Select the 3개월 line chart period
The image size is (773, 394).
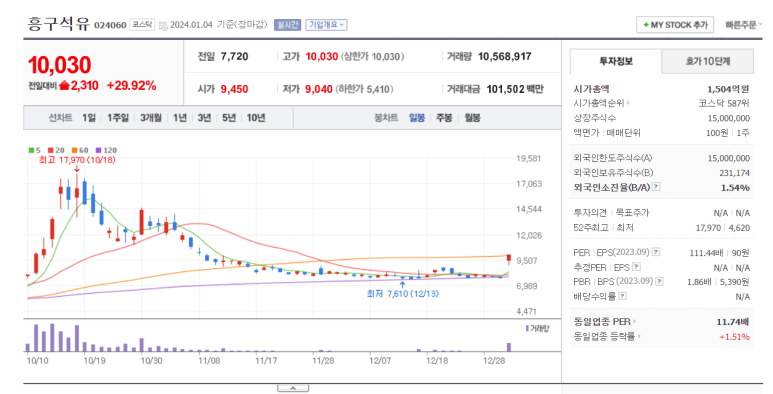point(150,118)
